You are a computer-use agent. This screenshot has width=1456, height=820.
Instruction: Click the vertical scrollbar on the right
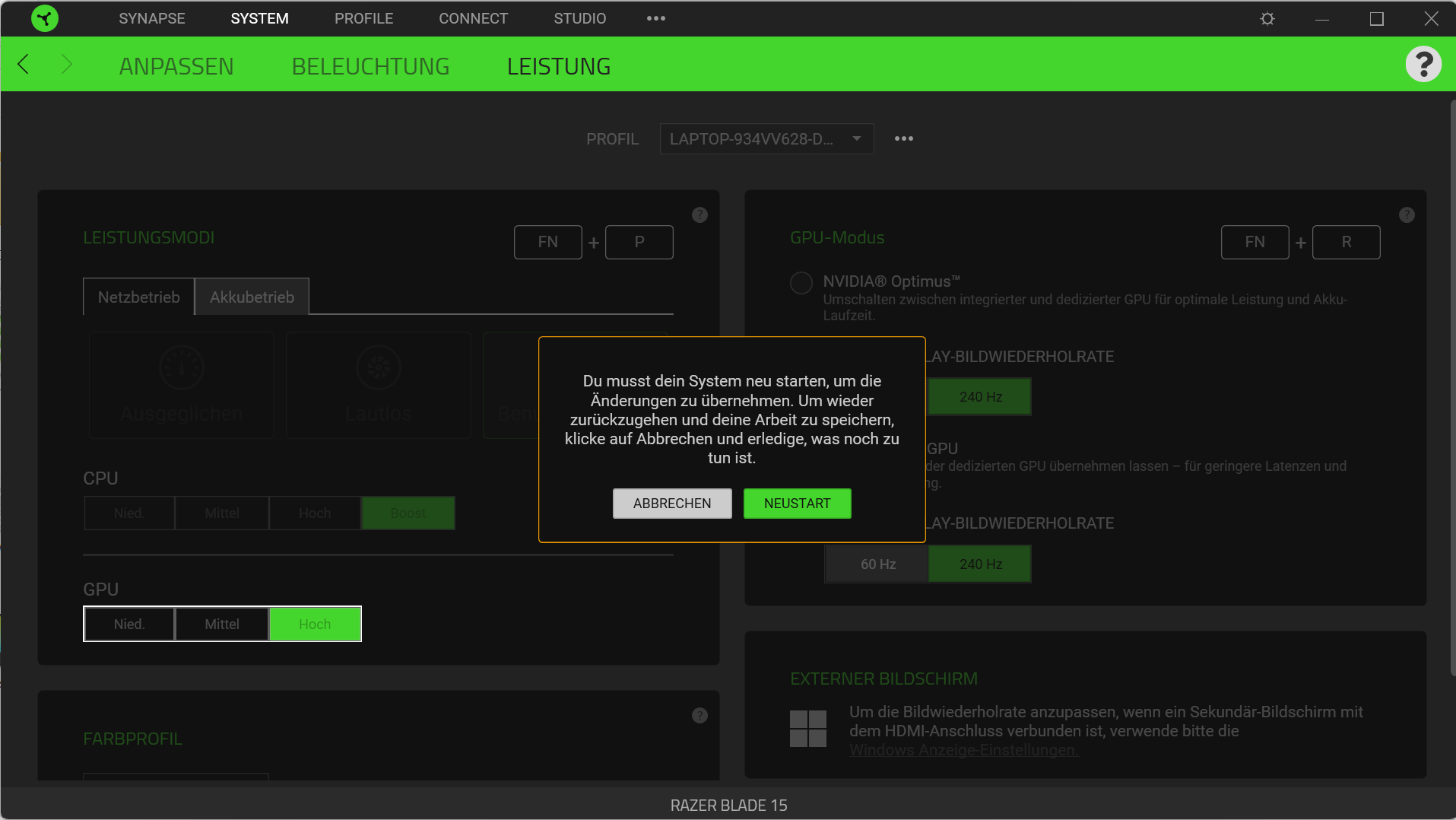[x=1452, y=388]
